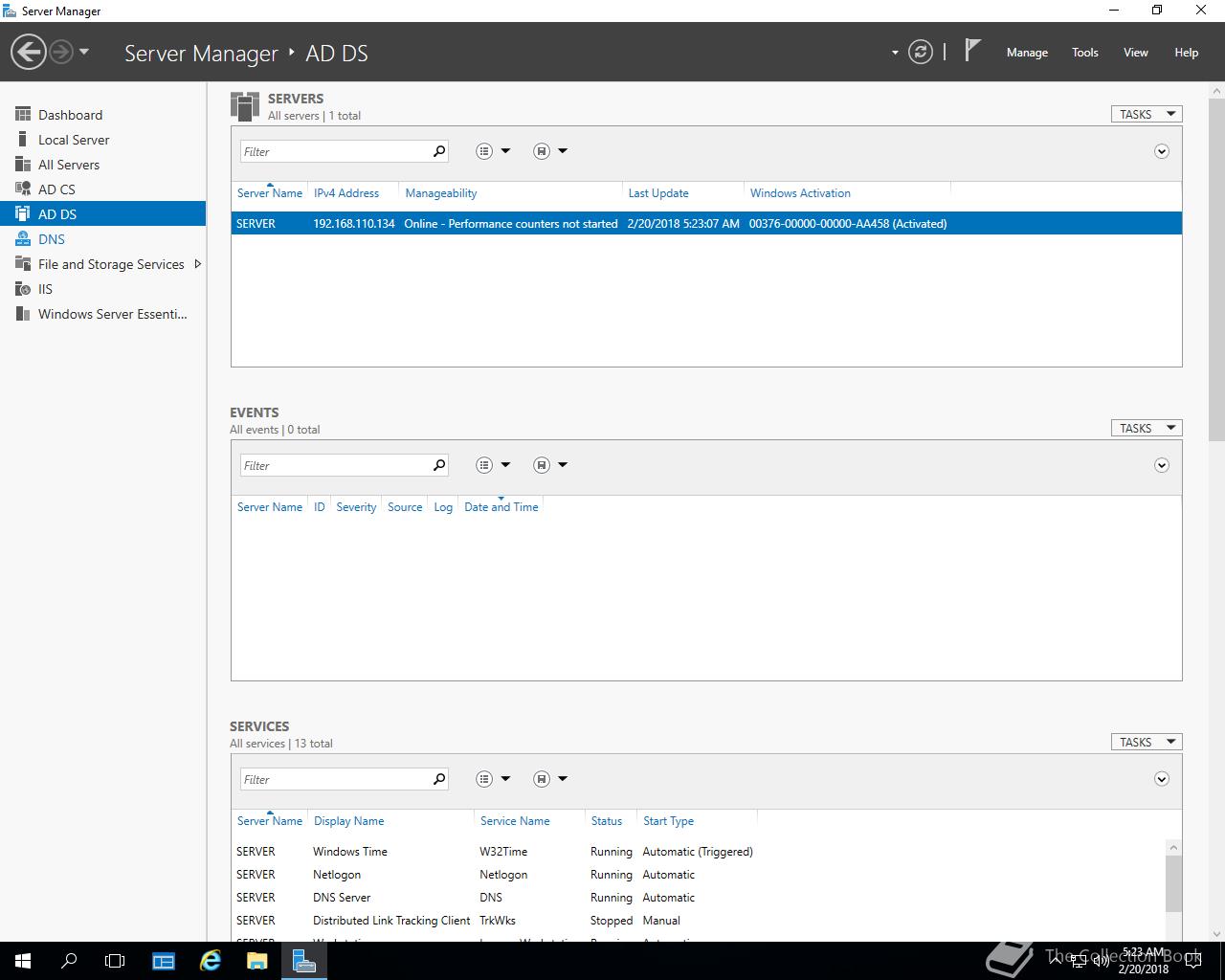The height and width of the screenshot is (980, 1225).
Task: Open Windows Server Essentials page
Action: point(102,314)
